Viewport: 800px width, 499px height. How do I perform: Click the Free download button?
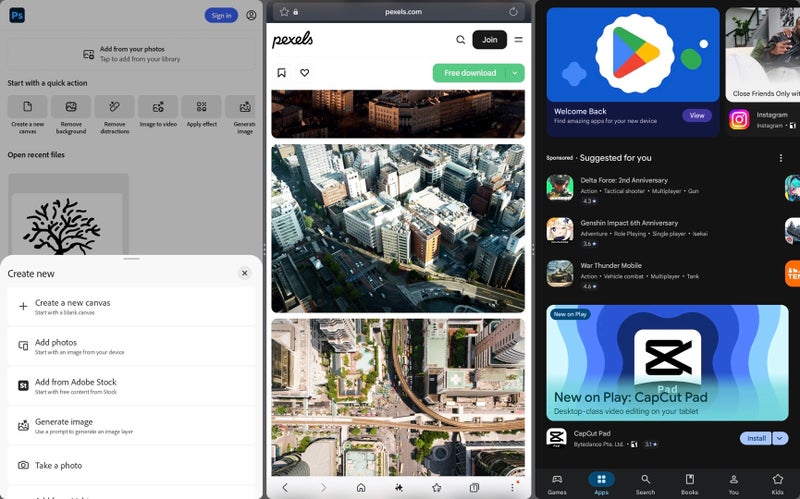point(469,73)
